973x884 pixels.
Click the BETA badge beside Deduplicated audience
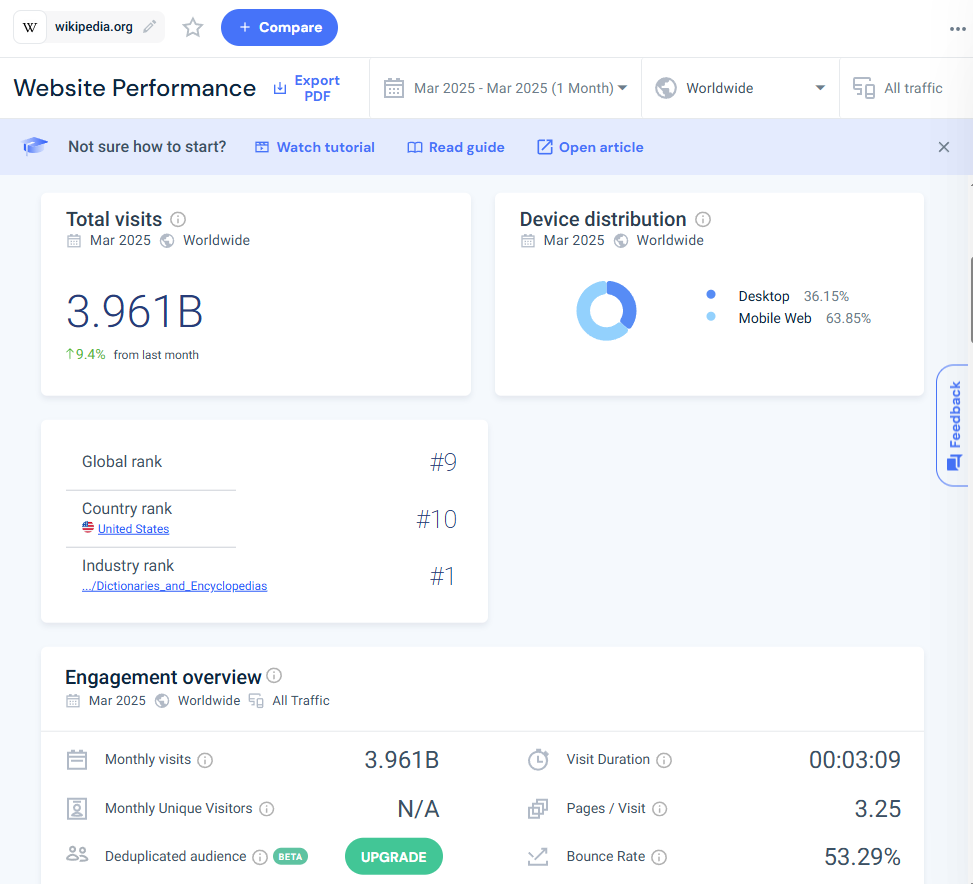coord(290,857)
